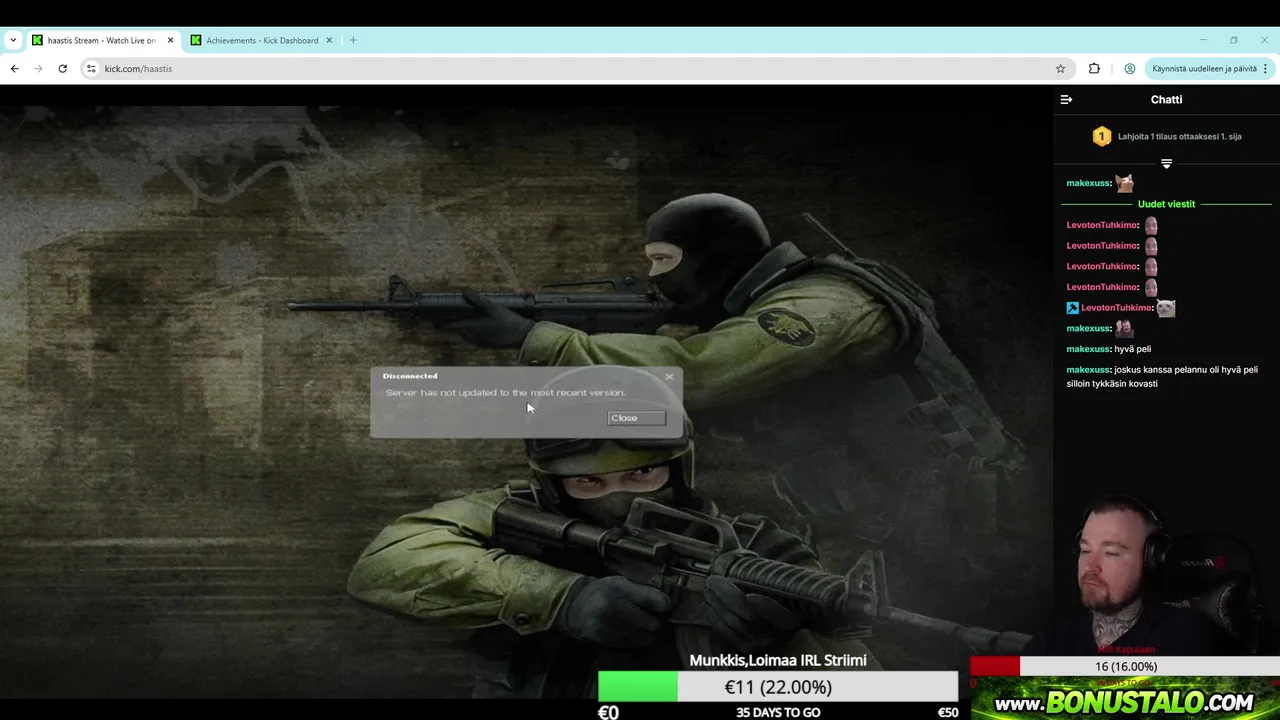Viewport: 1280px width, 720px height.
Task: Open a new browser tab
Action: click(x=353, y=40)
